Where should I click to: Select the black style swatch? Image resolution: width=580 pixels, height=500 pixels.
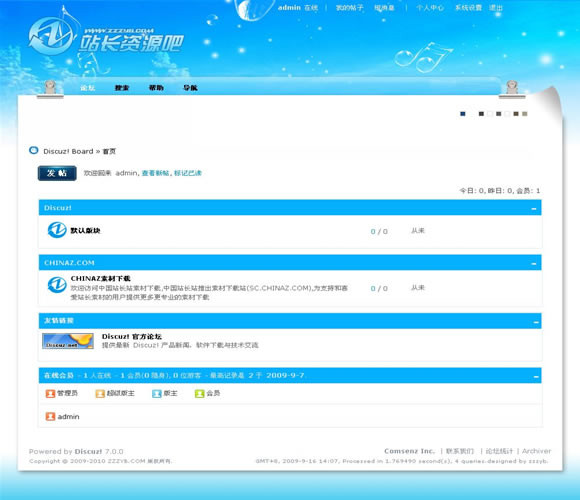(481, 114)
